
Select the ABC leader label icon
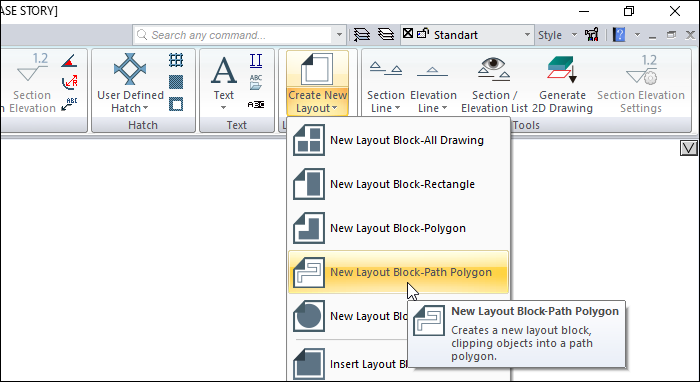[x=69, y=104]
